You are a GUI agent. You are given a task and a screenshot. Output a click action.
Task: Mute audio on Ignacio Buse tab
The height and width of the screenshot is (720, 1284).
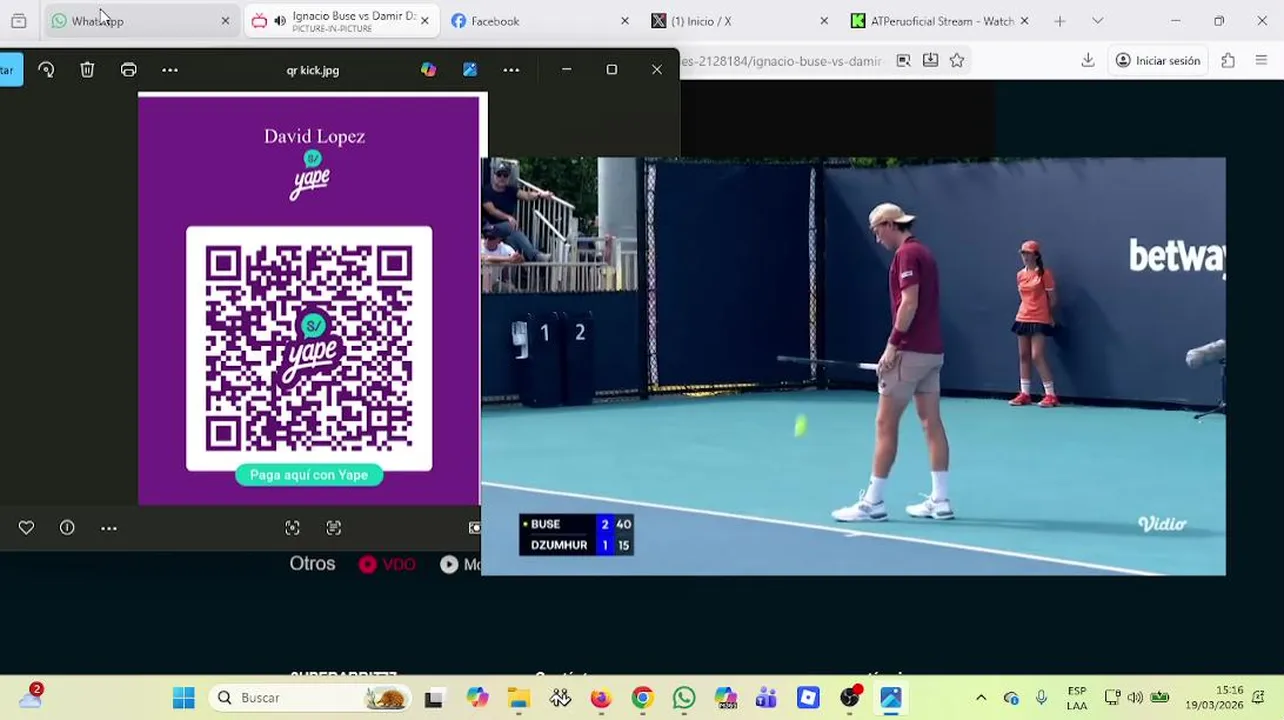pos(280,21)
